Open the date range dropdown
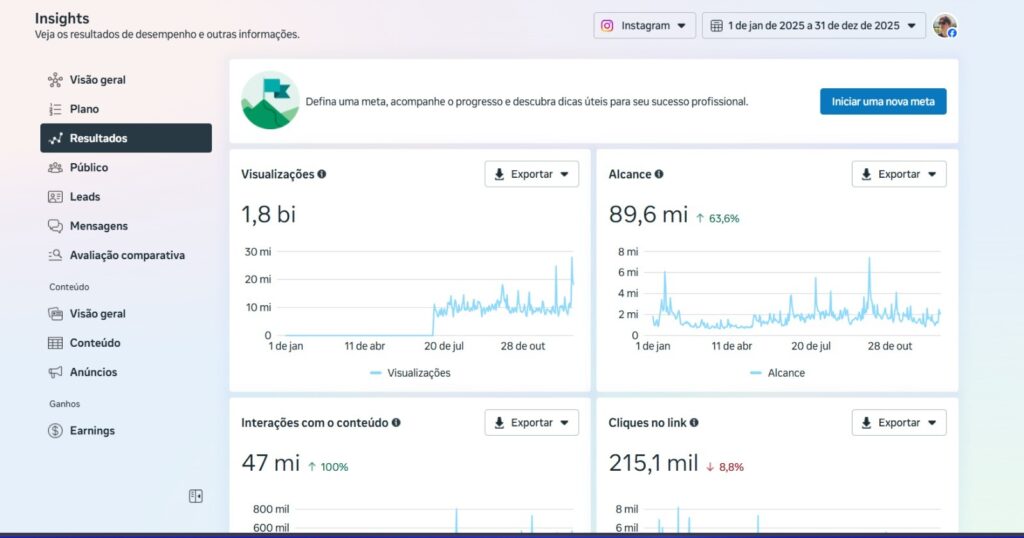 tap(814, 26)
